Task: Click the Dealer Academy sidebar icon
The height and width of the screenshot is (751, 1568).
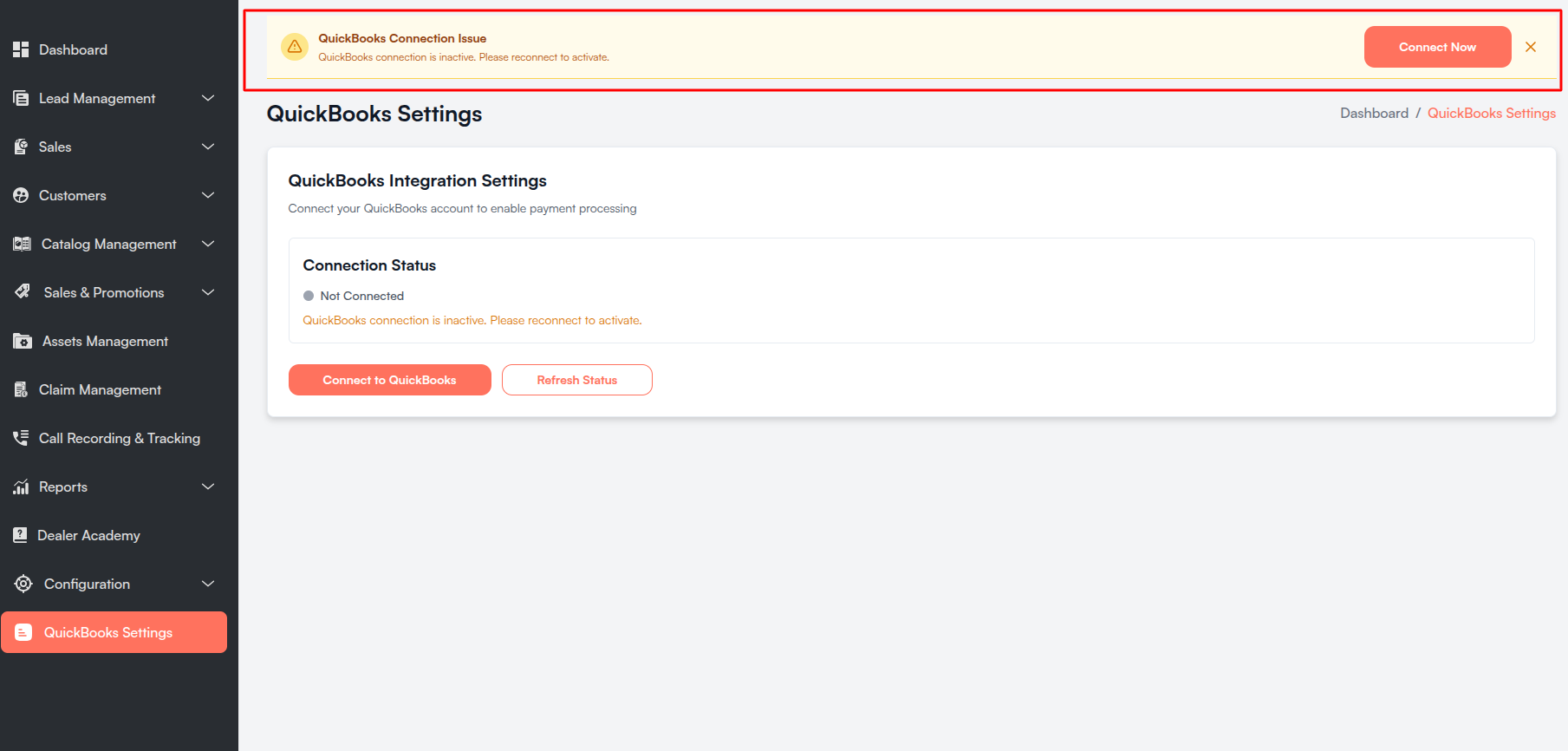Action: click(x=20, y=535)
